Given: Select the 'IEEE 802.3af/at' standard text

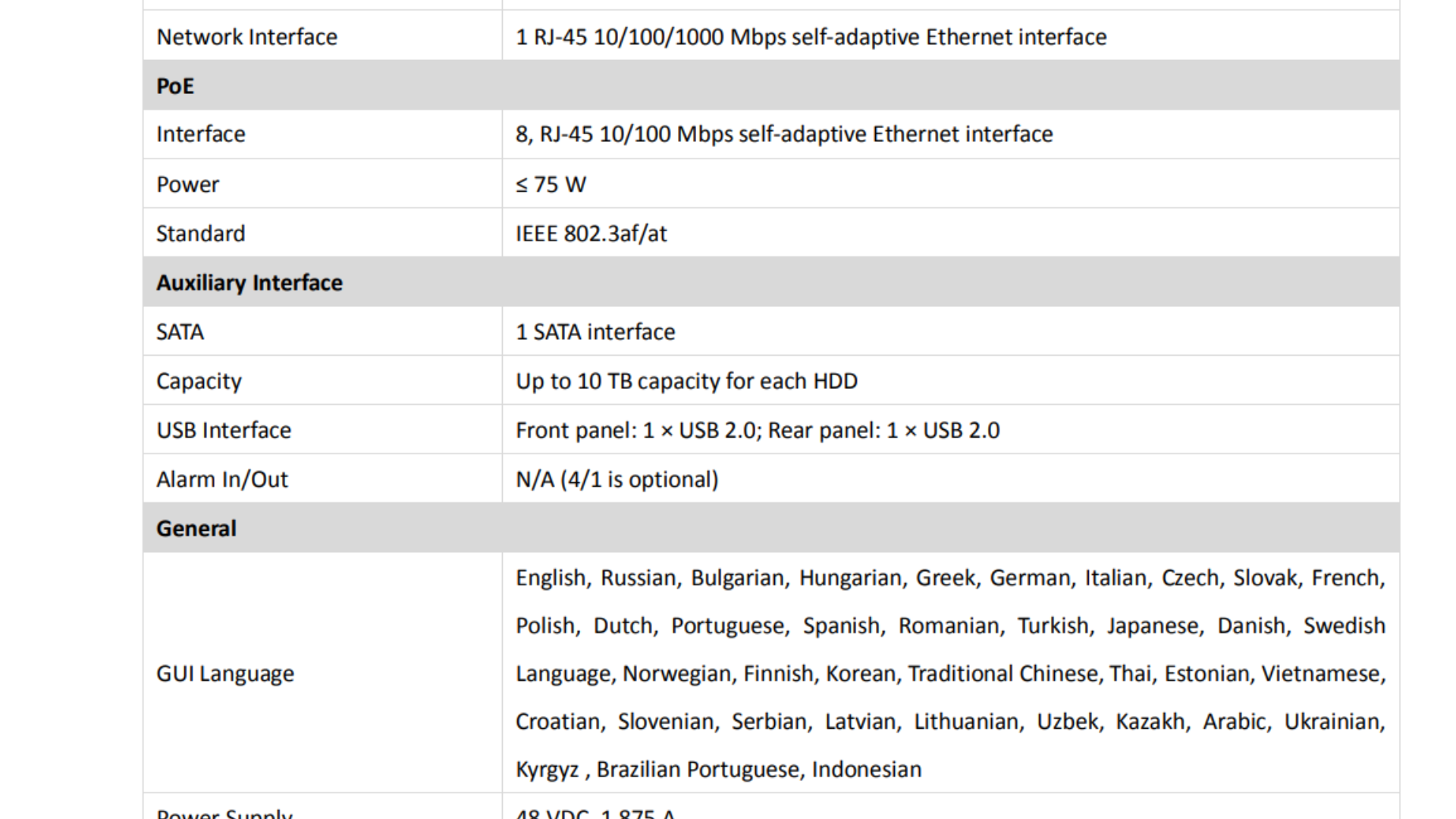Looking at the screenshot, I should 591,234.
